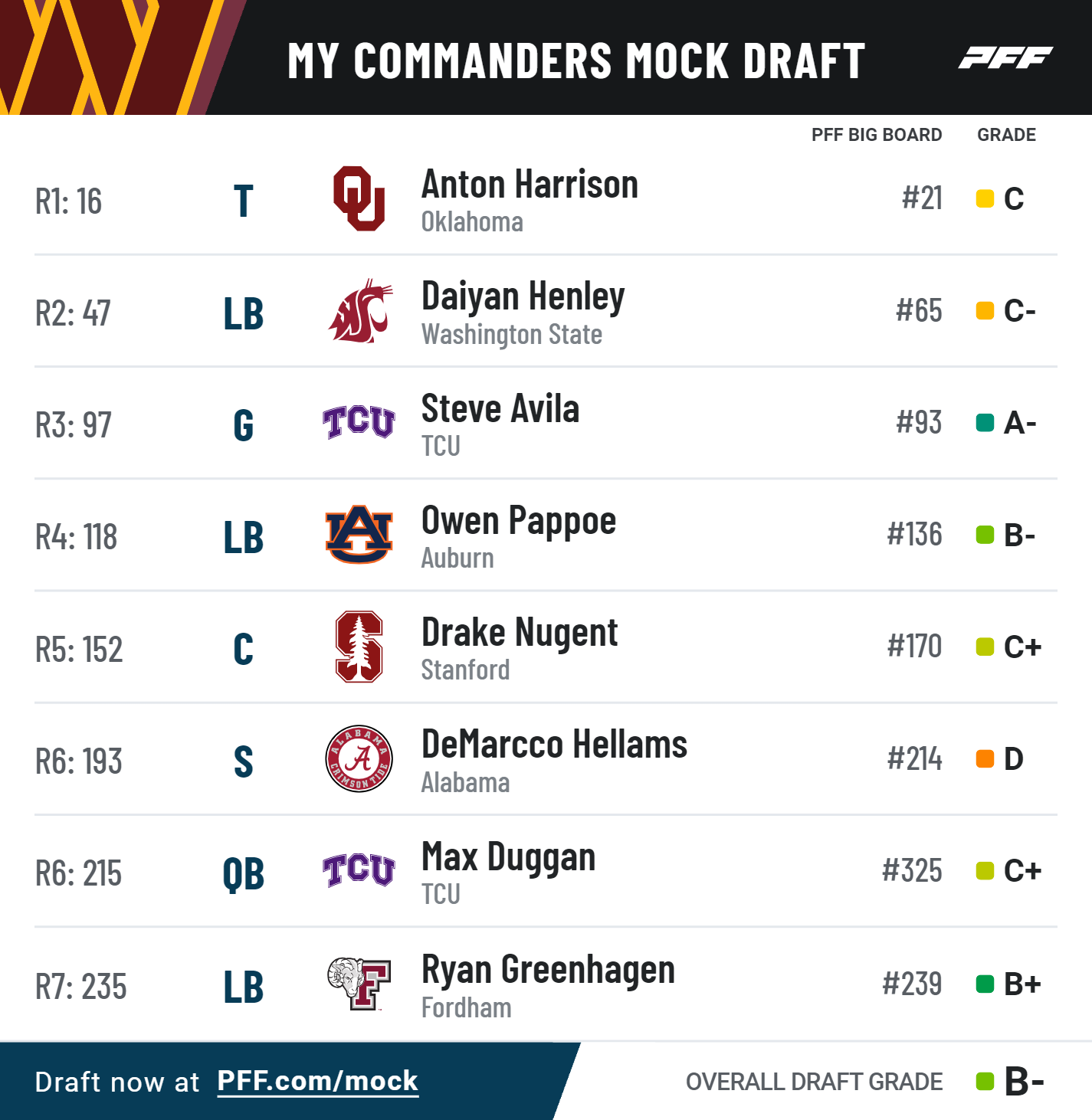Click the overall draft grade green swatch

(985, 1082)
